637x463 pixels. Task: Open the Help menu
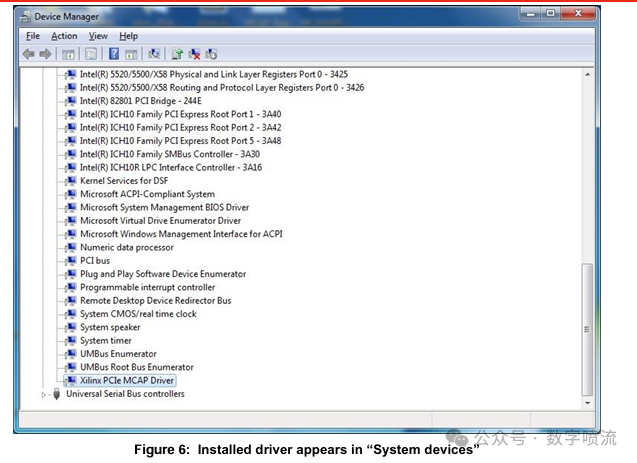coord(129,36)
